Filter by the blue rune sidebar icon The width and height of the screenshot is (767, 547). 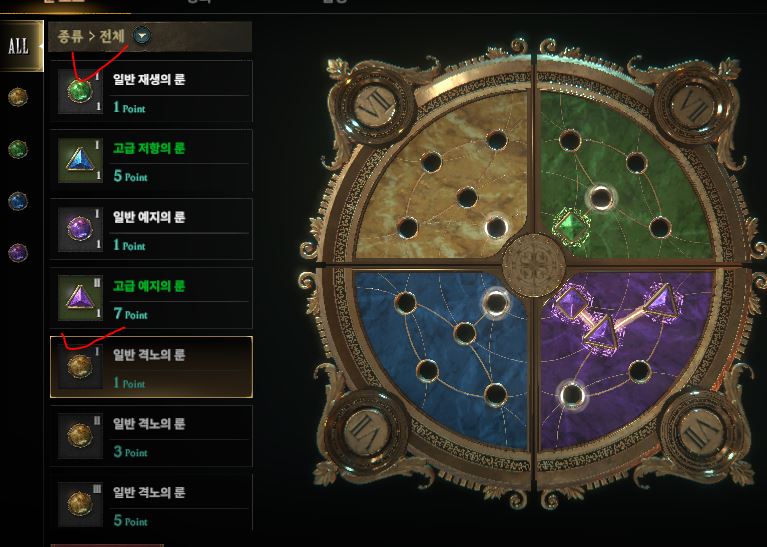point(18,201)
